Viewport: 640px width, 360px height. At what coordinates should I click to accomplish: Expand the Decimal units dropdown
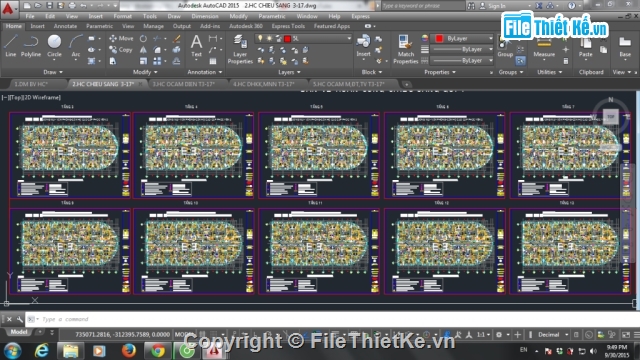click(552, 335)
